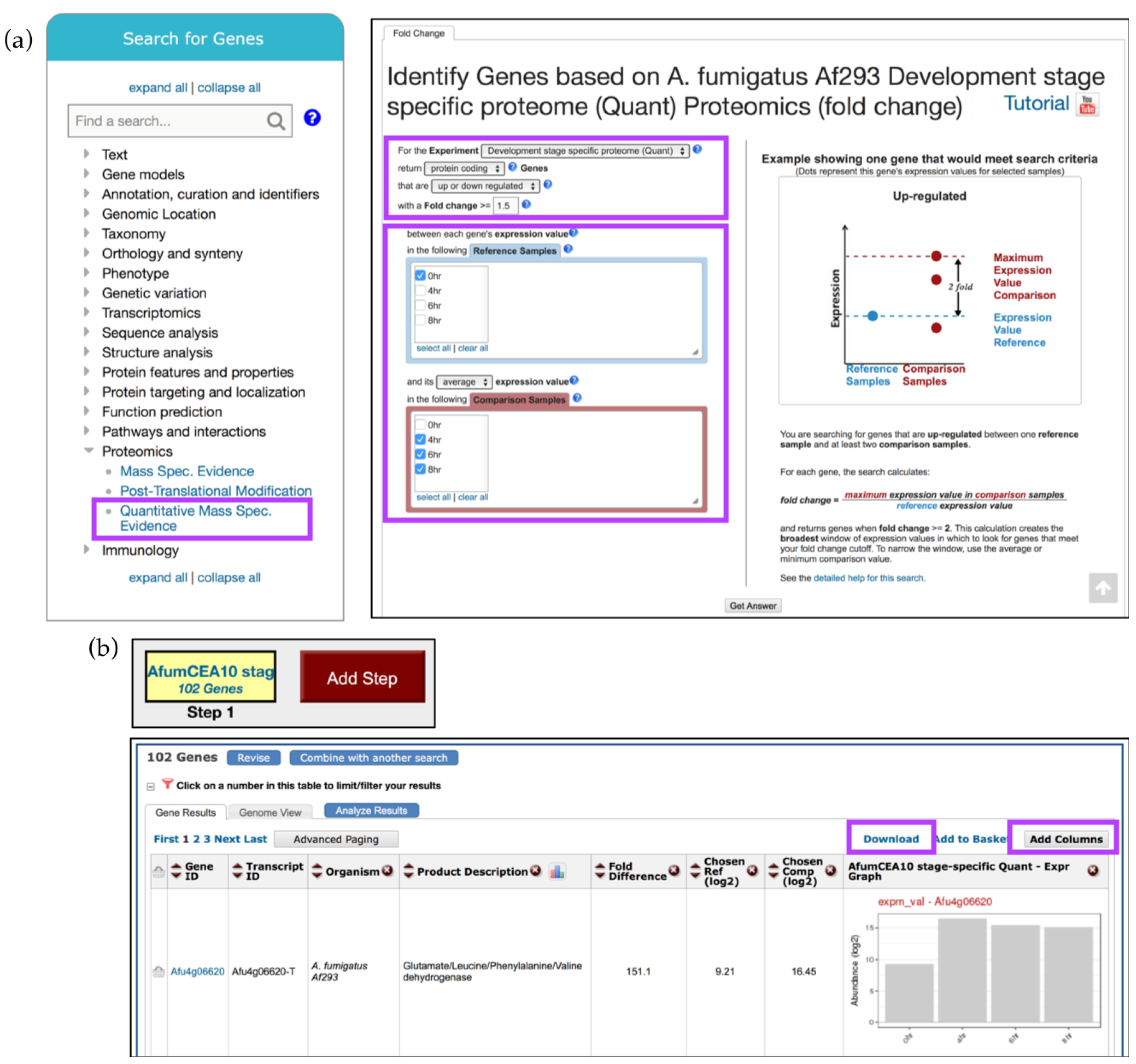1136x1064 pixels.
Task: Open the Experiment dropdown menu
Action: [585, 151]
